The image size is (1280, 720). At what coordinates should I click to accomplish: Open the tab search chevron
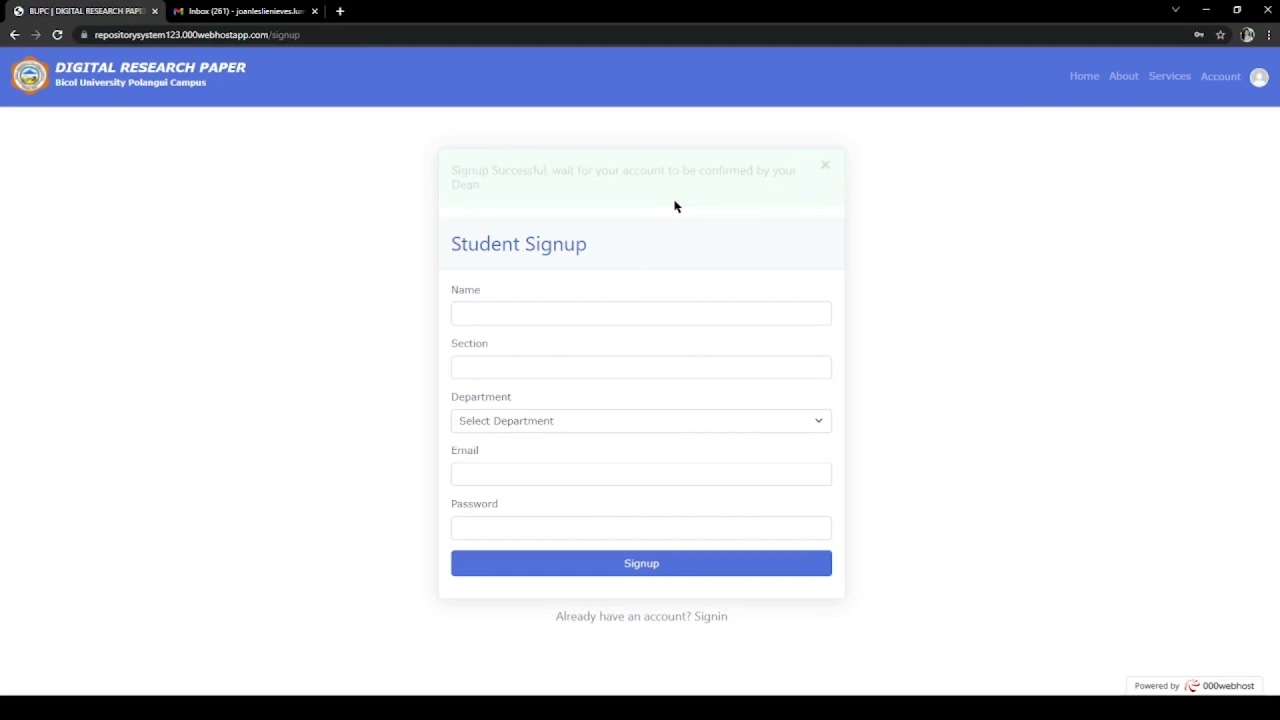(1175, 10)
